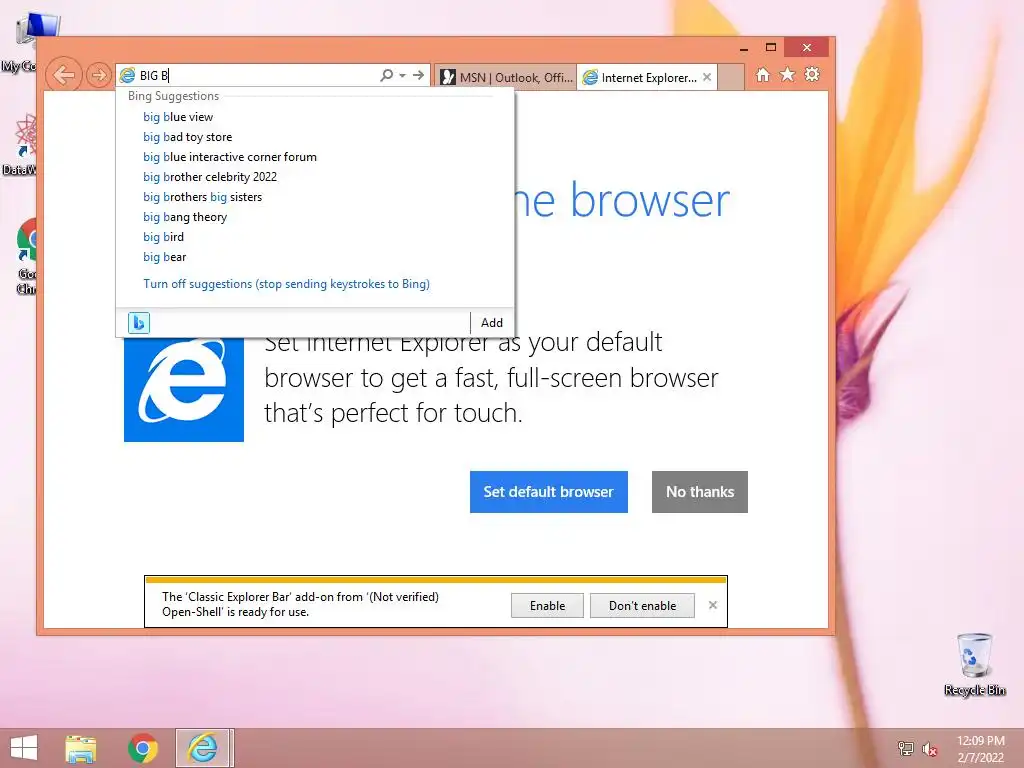Viewport: 1024px width, 768px height.
Task: Click the Bing search provider icon
Action: coord(138,323)
